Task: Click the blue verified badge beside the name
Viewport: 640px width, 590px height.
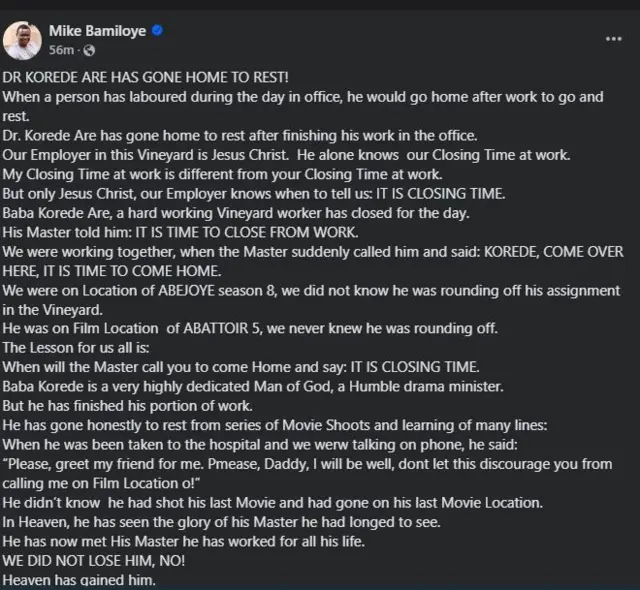Action: [x=157, y=31]
